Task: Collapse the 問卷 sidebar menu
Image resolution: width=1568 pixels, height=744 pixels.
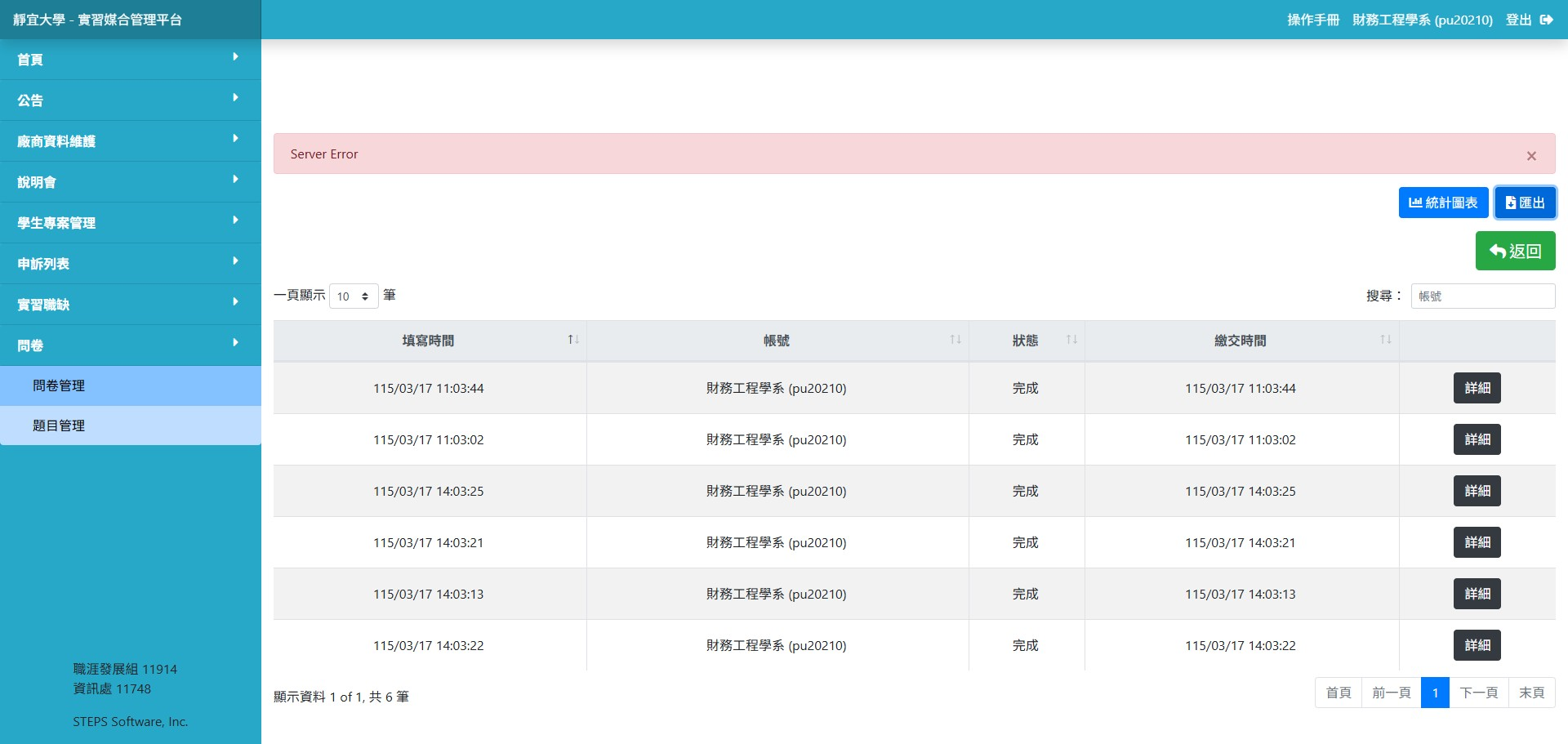Action: pos(131,345)
